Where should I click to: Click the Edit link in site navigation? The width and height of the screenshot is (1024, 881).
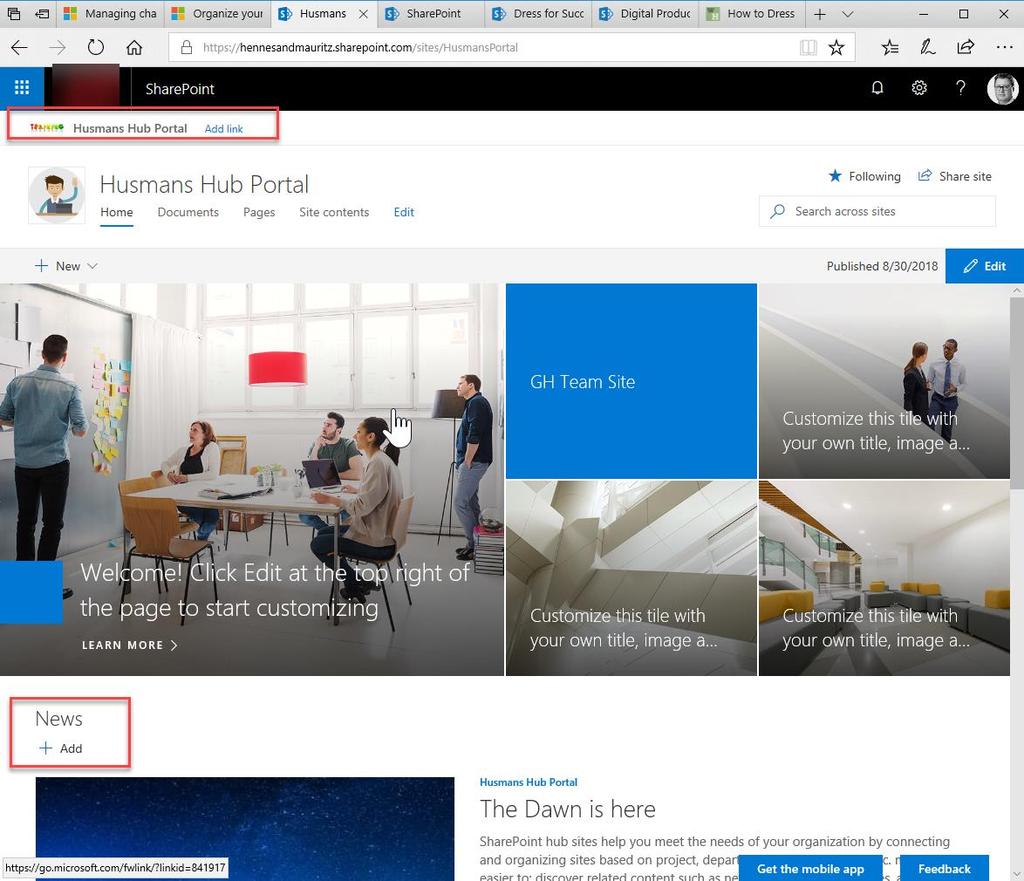pos(404,212)
